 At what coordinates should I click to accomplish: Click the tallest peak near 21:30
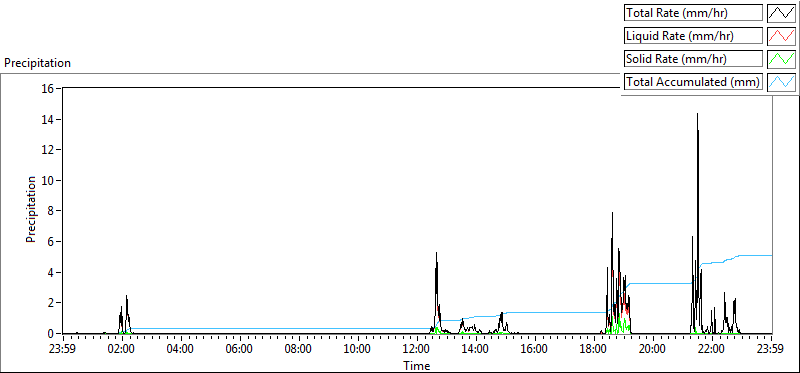697,114
